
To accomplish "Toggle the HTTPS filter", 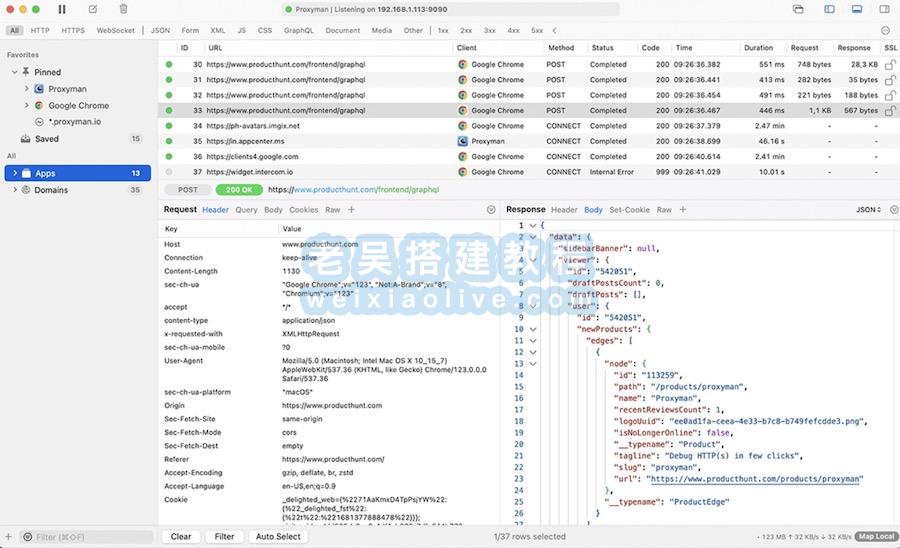I will pos(73,30).
